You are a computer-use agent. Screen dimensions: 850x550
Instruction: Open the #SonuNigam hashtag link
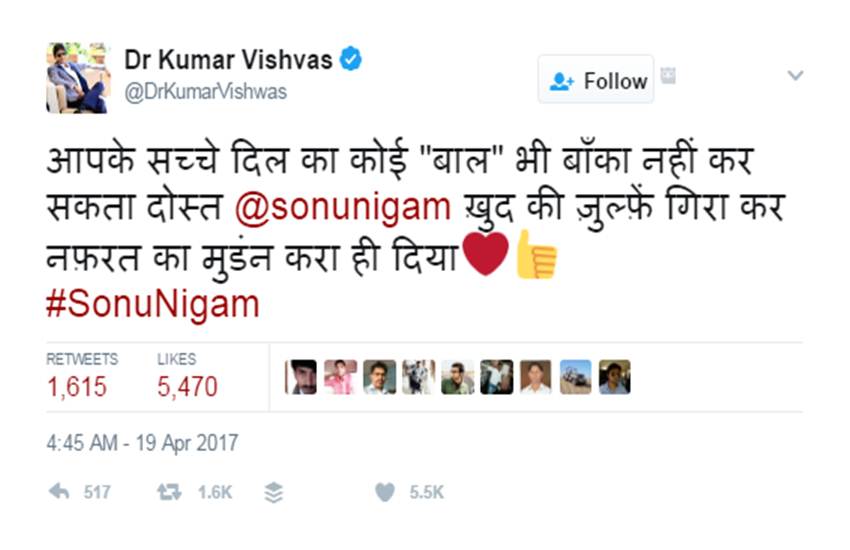(152, 304)
